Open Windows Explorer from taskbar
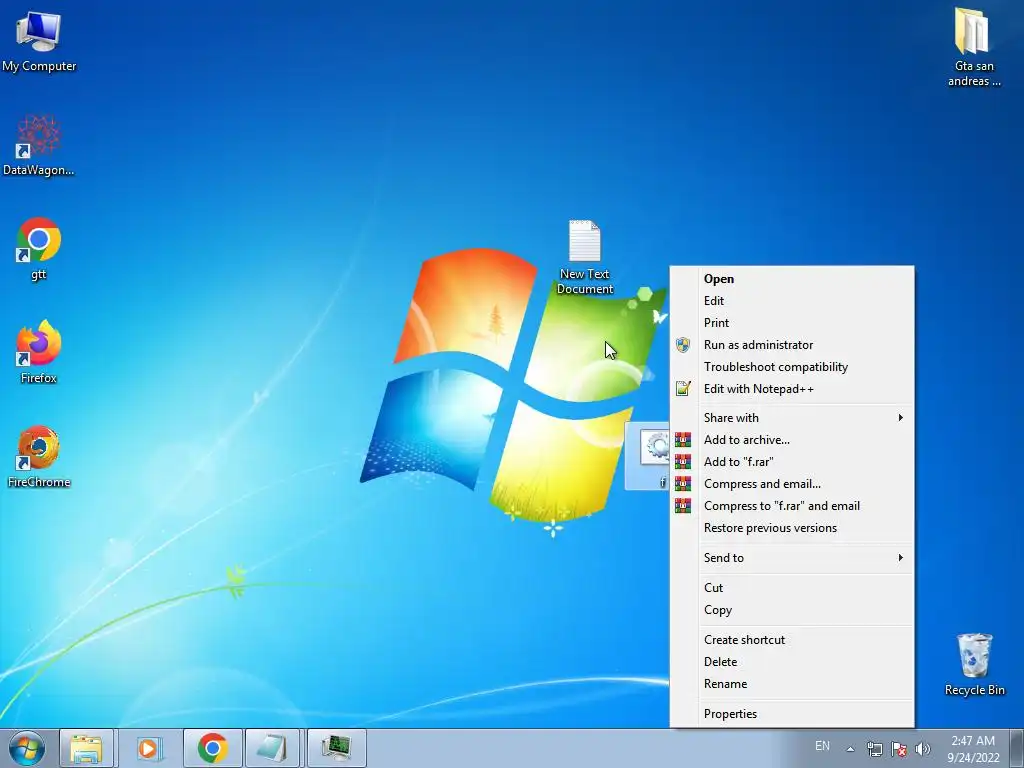The height and width of the screenshot is (768, 1024). pyautogui.click(x=86, y=748)
